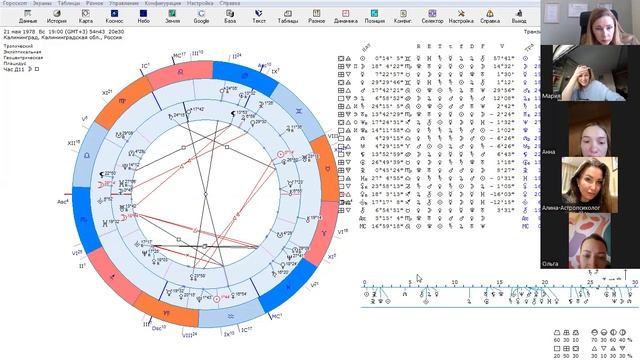
Task: Open the Экраны menu
Action: point(42,3)
